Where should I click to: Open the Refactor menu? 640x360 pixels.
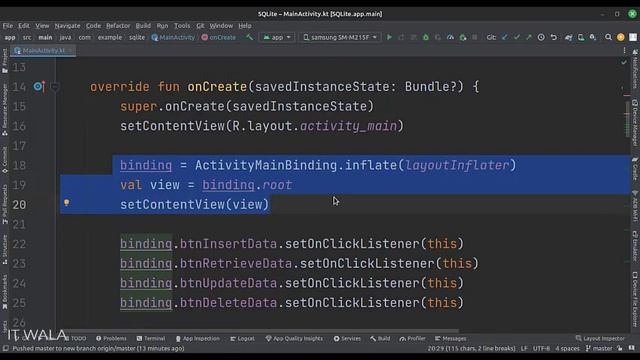click(118, 26)
